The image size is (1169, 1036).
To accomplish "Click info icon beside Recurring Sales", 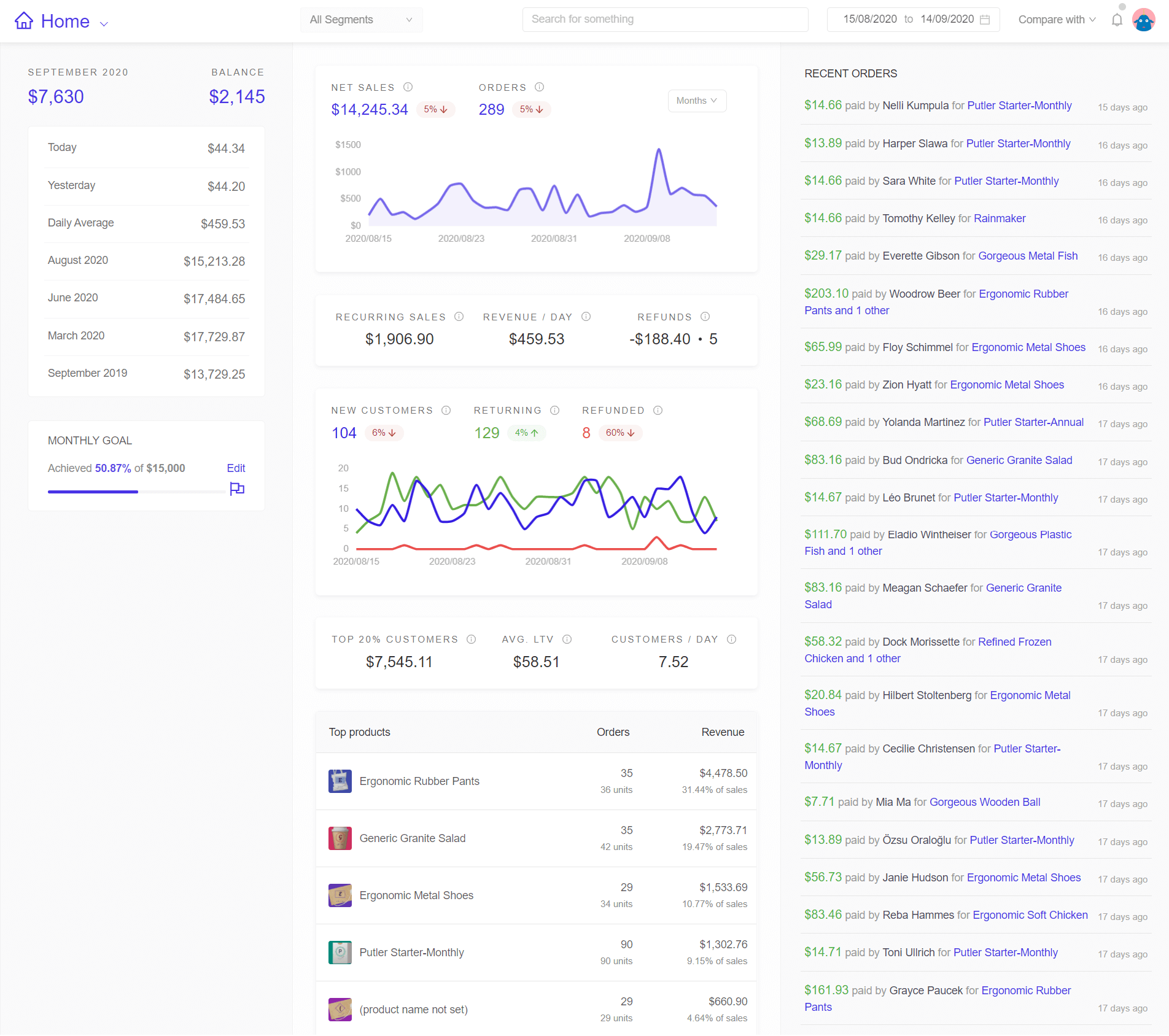I will tap(459, 317).
